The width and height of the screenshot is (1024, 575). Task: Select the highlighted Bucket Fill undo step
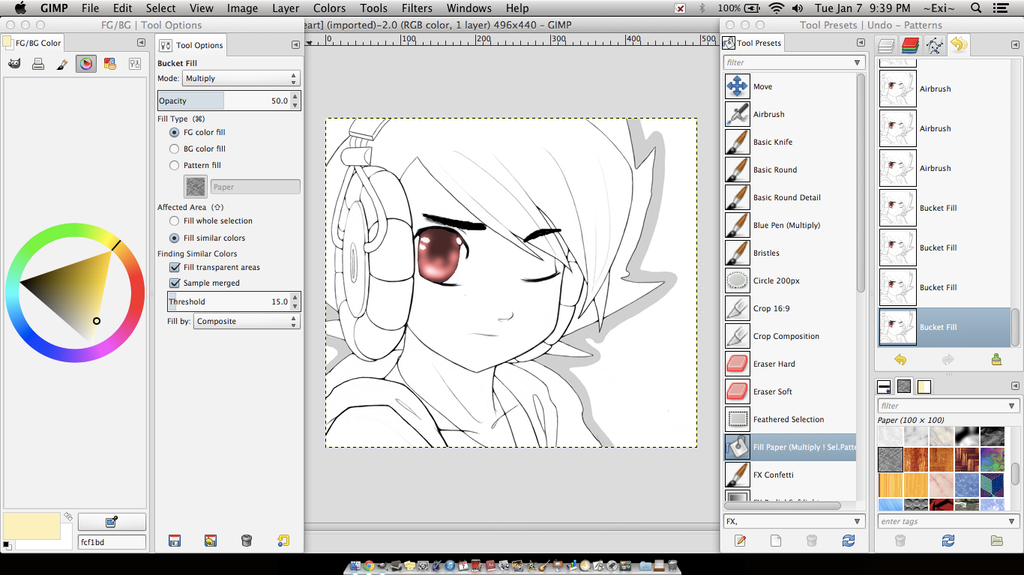coord(944,327)
